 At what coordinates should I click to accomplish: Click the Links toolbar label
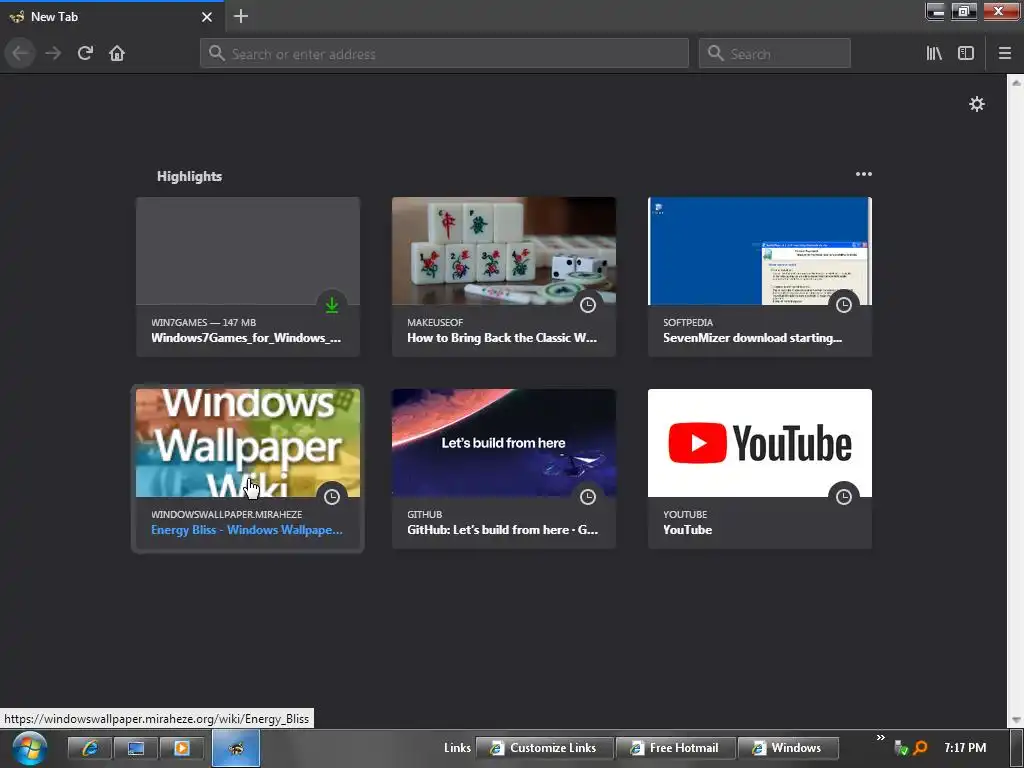click(457, 748)
